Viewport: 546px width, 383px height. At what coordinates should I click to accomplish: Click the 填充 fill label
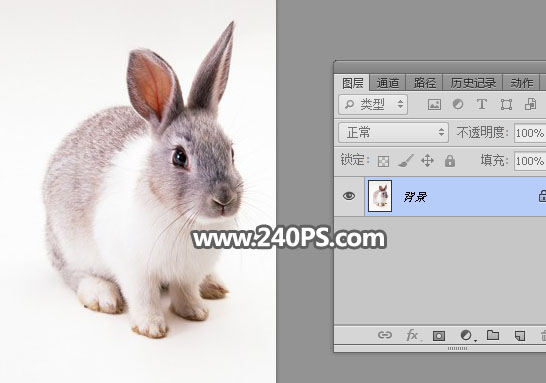[x=494, y=161]
